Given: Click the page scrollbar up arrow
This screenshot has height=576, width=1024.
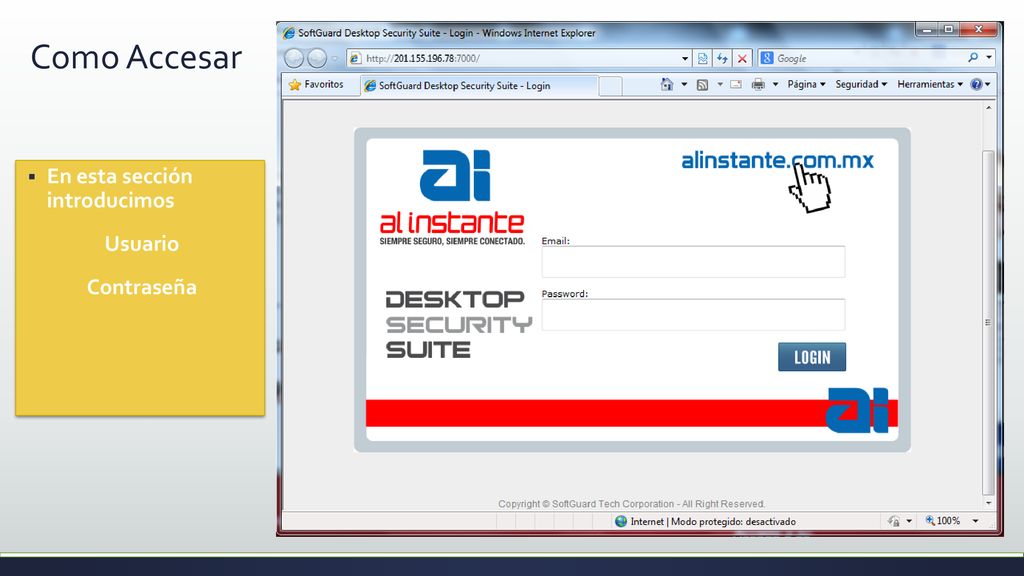Looking at the screenshot, I should [989, 108].
